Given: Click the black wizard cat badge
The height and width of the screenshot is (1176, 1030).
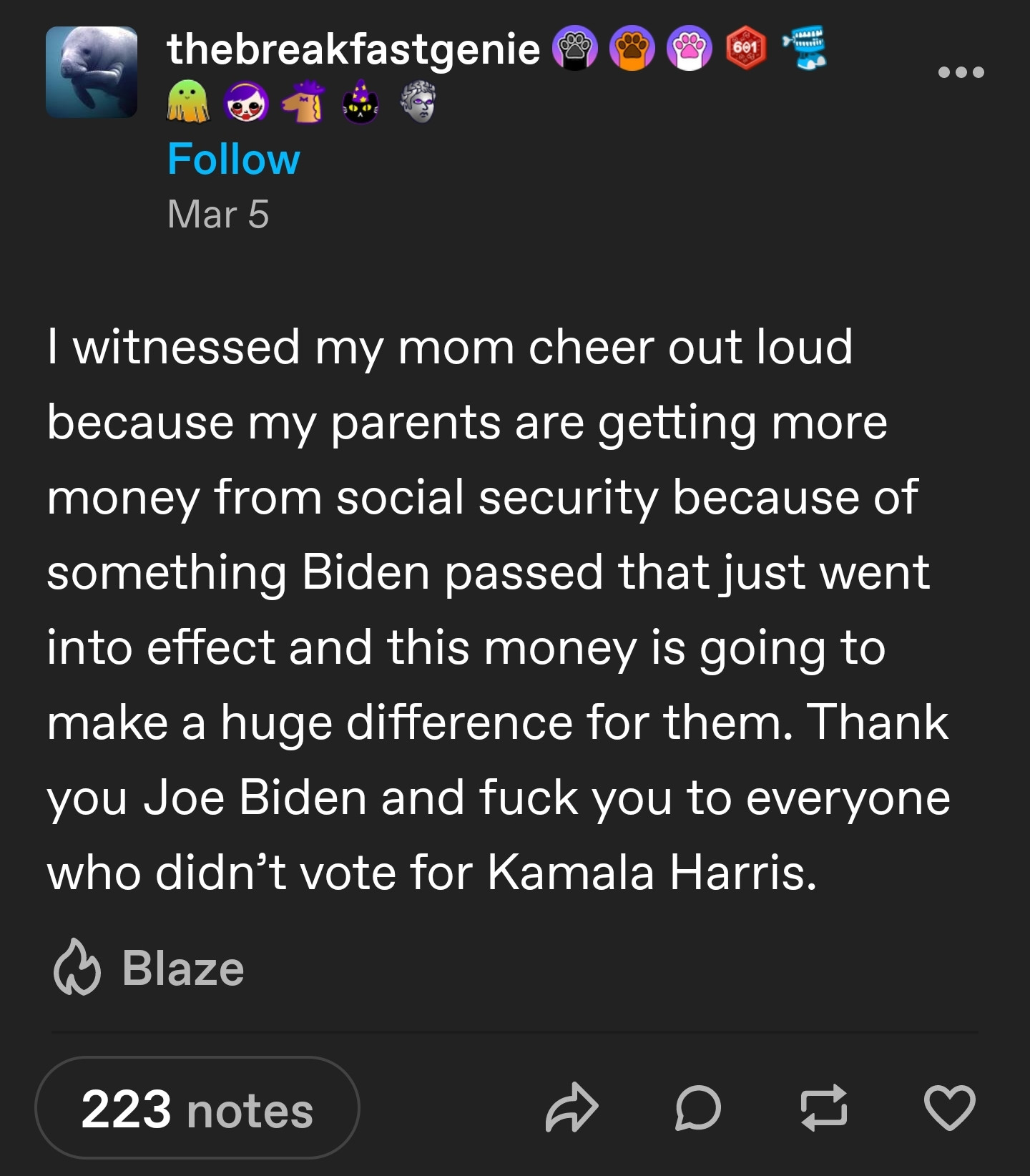Looking at the screenshot, I should [x=360, y=103].
